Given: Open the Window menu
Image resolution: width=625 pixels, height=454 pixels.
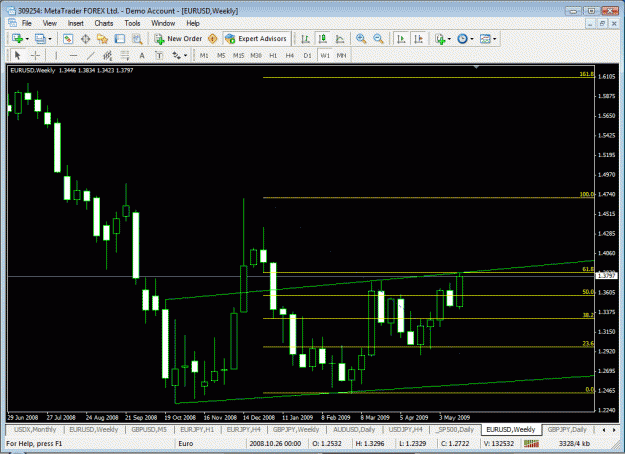Looking at the screenshot, I should coord(163,23).
